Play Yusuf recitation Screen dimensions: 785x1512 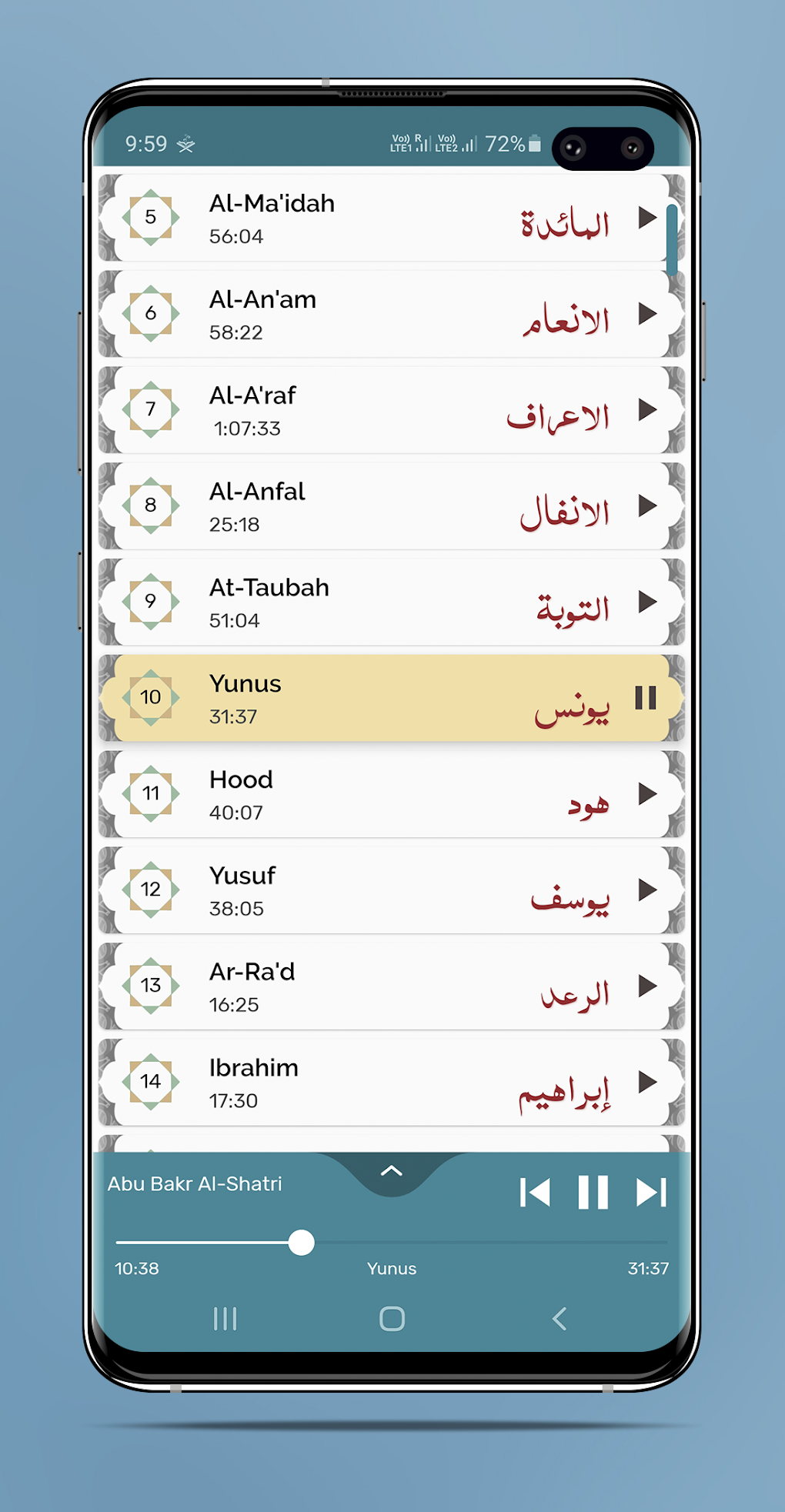(647, 890)
